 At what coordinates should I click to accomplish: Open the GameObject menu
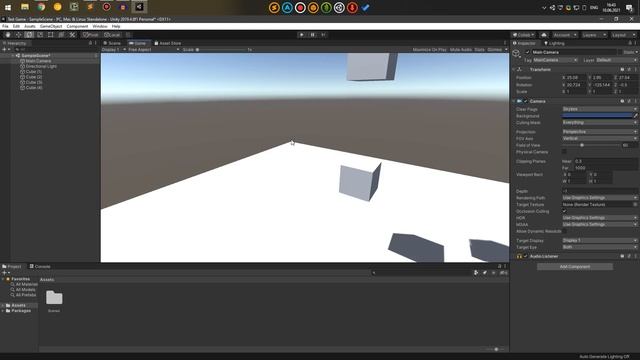[x=51, y=26]
